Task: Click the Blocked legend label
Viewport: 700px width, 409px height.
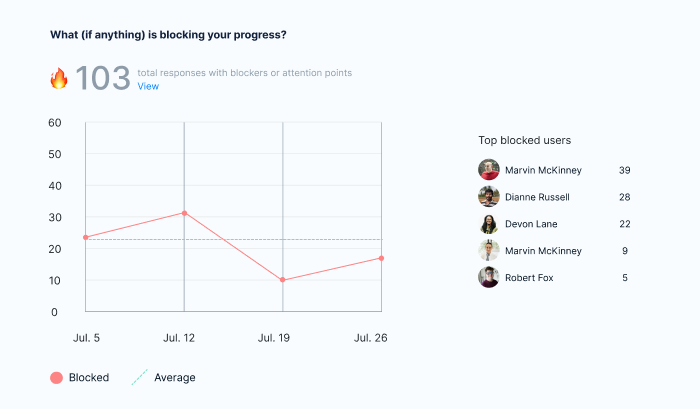Action: [x=89, y=378]
